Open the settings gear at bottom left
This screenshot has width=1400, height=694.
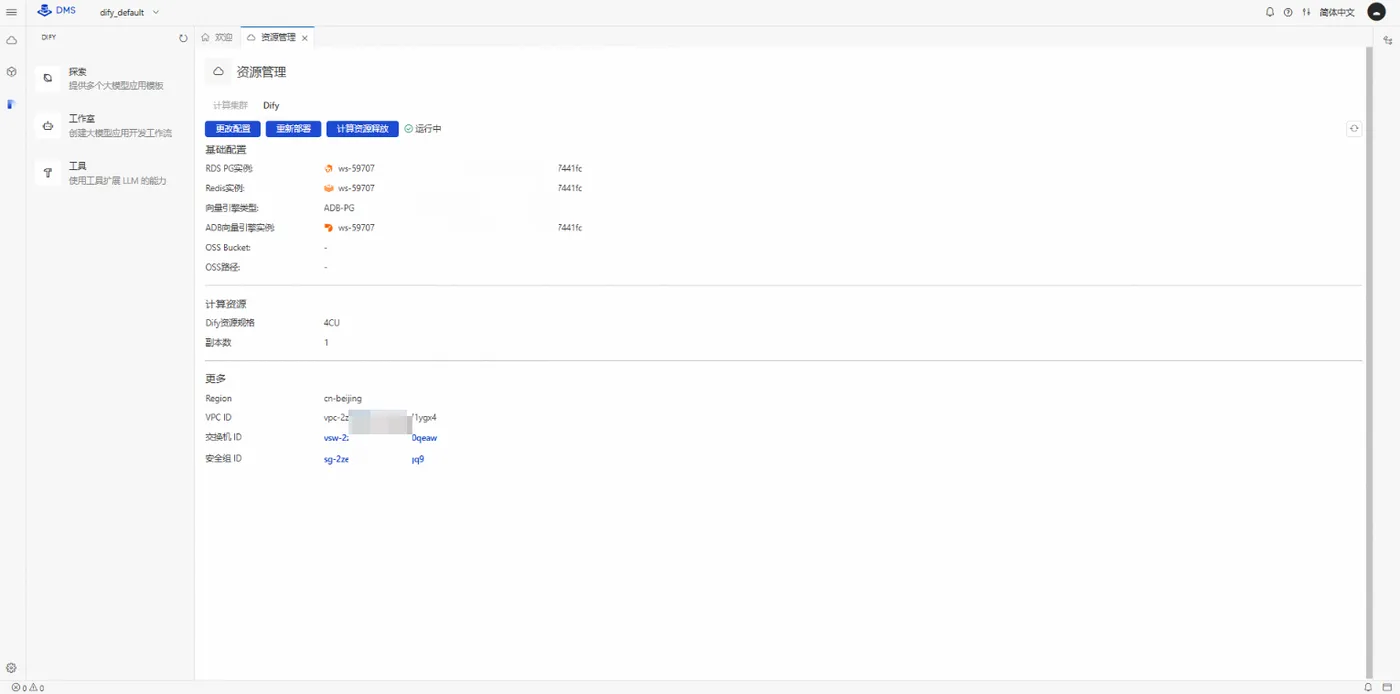pyautogui.click(x=12, y=668)
